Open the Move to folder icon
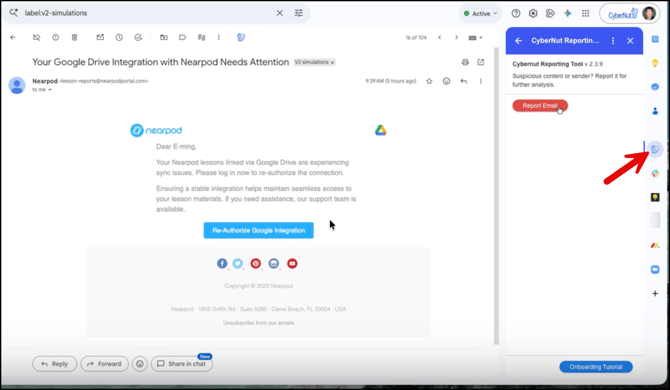Viewport: 670px width, 390px height. [164, 38]
